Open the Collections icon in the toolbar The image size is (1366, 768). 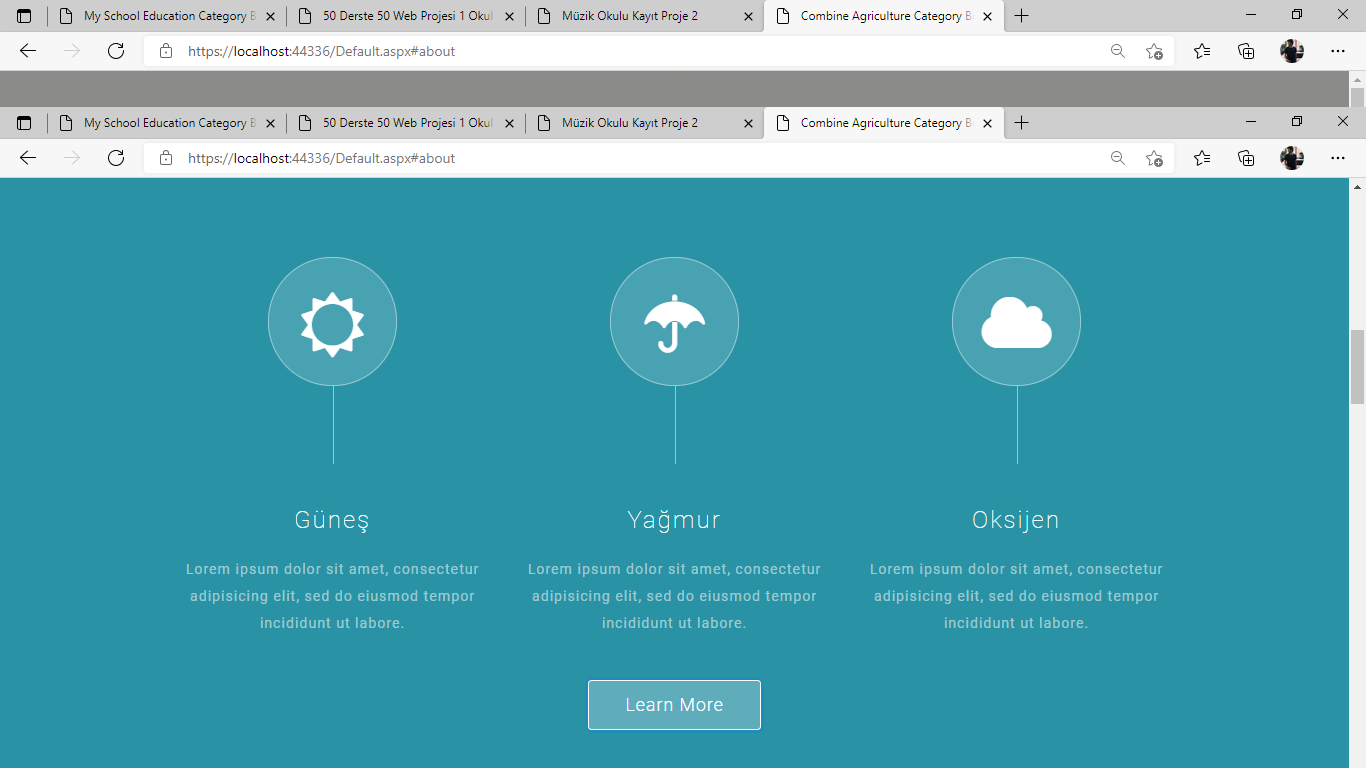click(x=1246, y=158)
